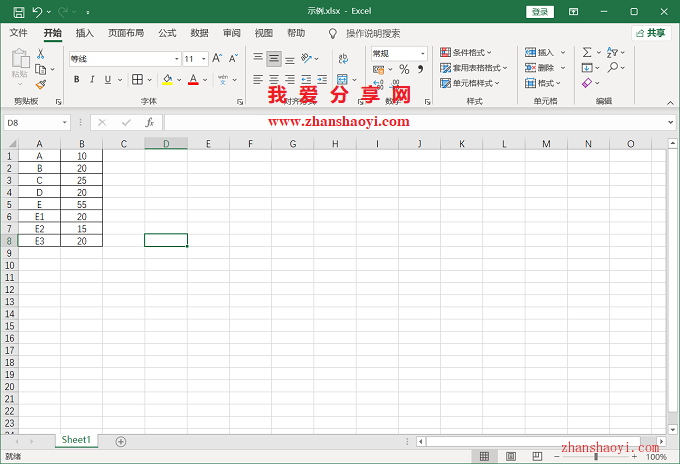The width and height of the screenshot is (680, 464).
Task: Toggle Italic formatting
Action: point(92,79)
